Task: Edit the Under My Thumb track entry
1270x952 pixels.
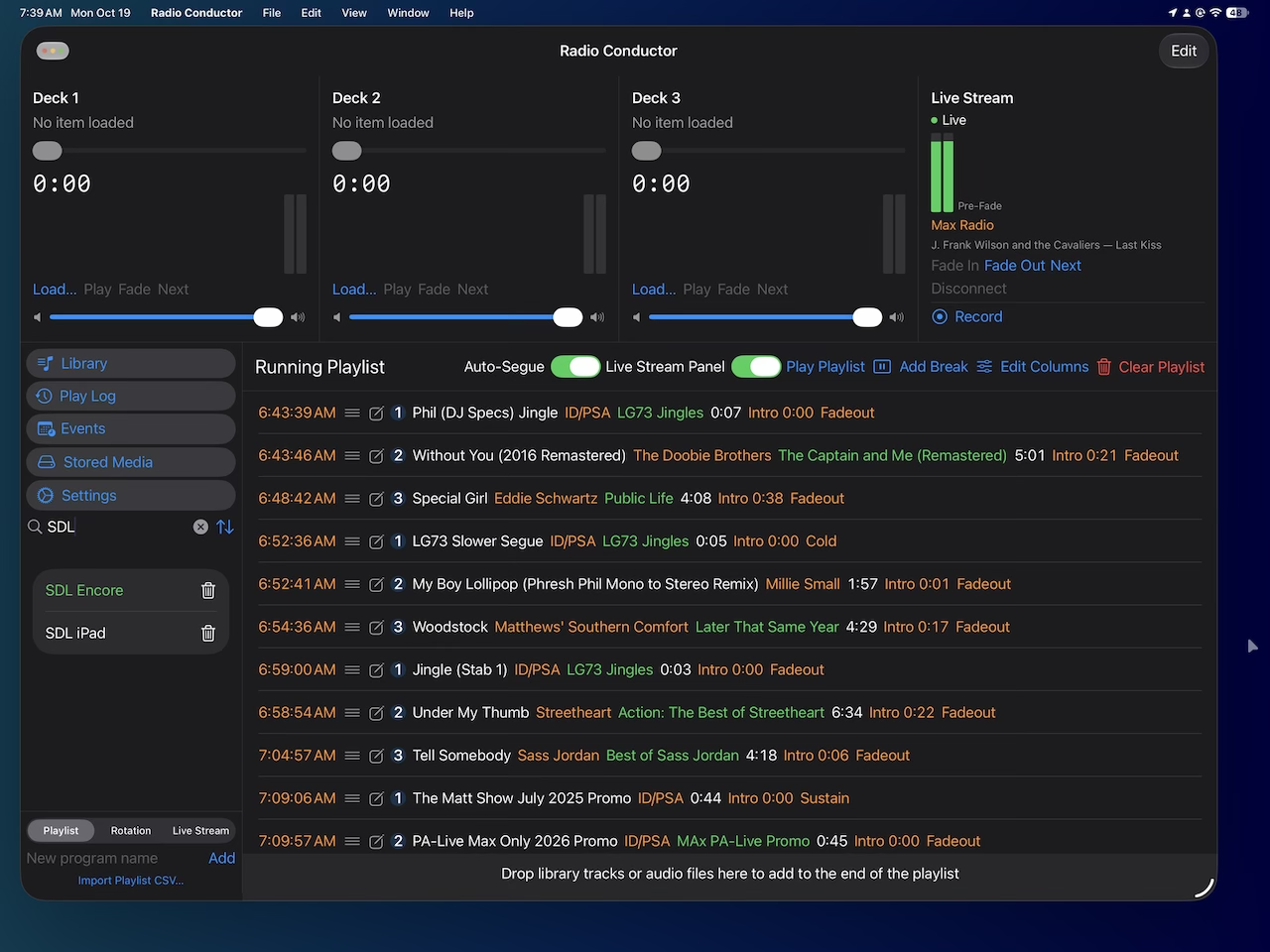Action: coord(376,713)
